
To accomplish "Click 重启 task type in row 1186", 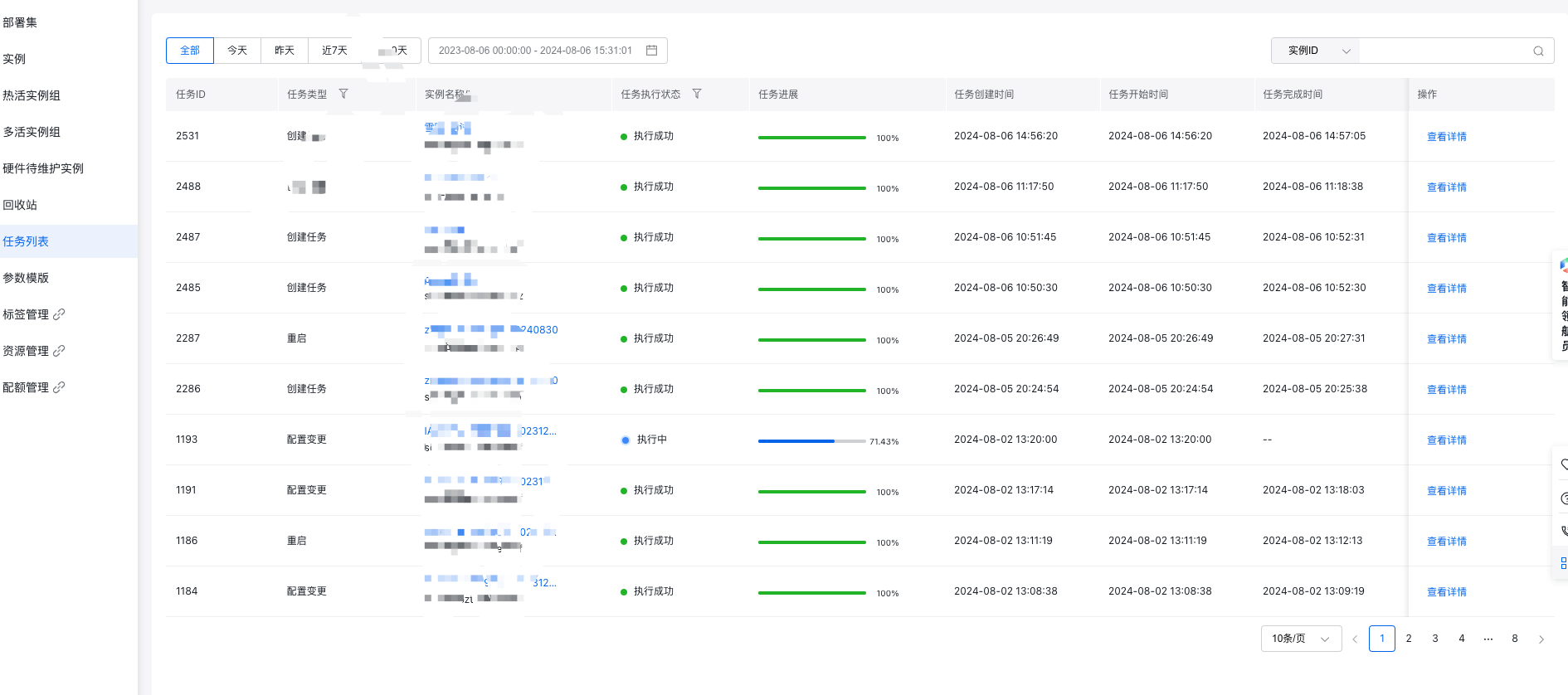I will [x=296, y=541].
